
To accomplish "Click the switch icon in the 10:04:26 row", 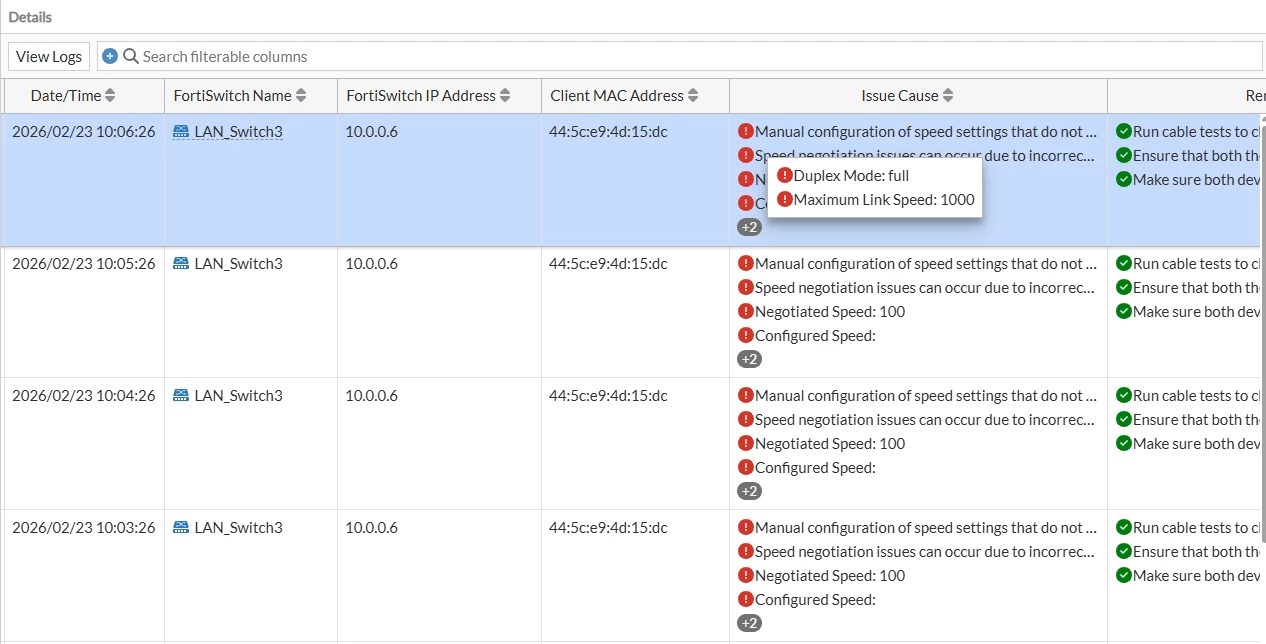I will click(181, 395).
